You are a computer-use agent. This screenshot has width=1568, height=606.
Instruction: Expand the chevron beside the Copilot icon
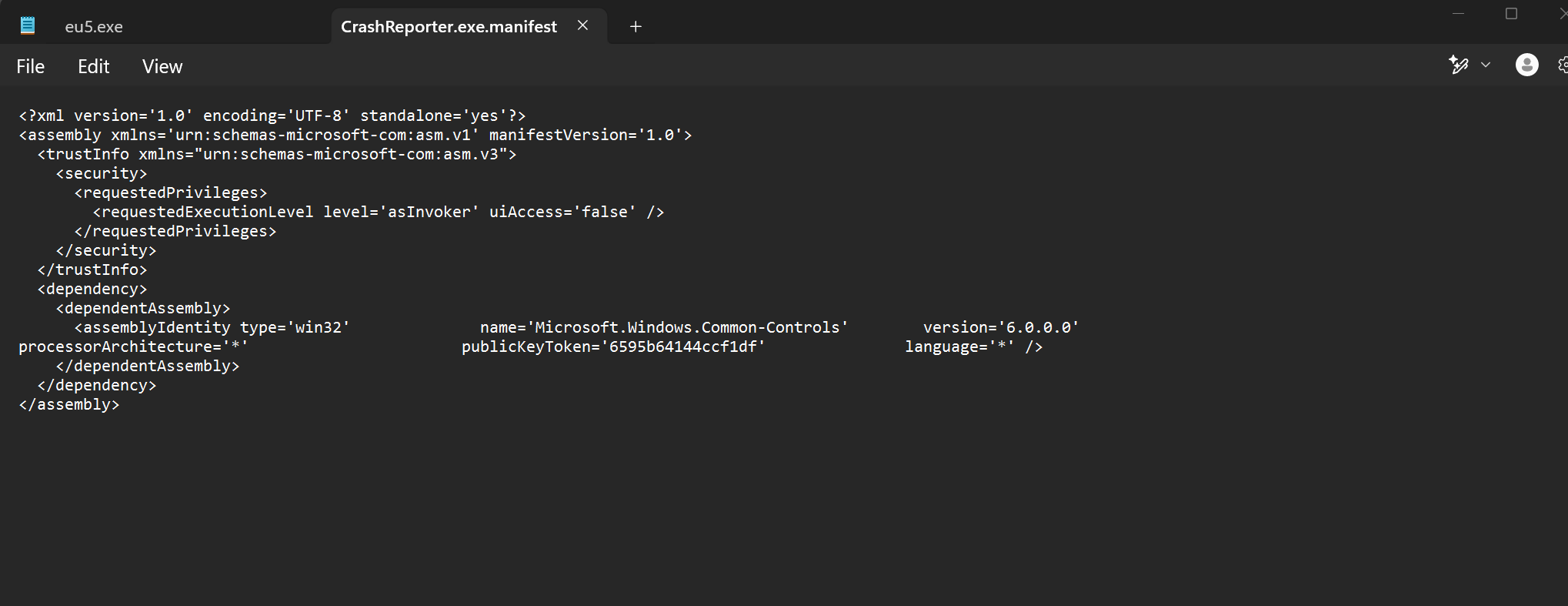point(1486,65)
